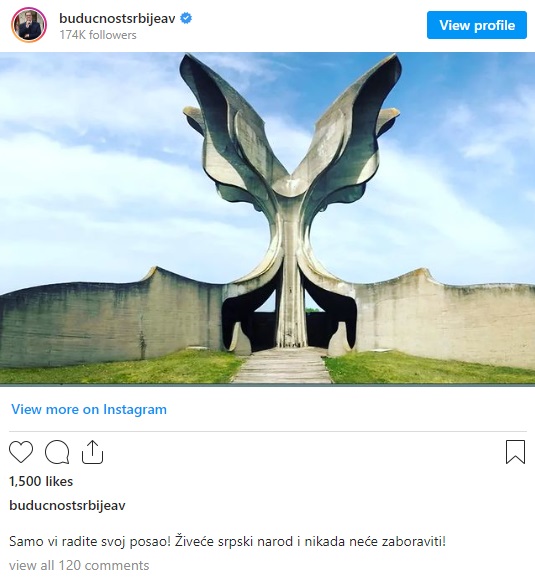Open comments using the speech bubble icon
This screenshot has height=580, width=535.
pyautogui.click(x=57, y=452)
